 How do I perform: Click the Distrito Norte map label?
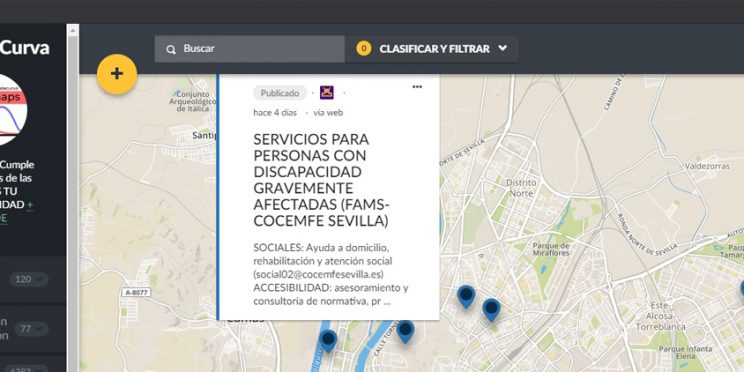pos(521,188)
